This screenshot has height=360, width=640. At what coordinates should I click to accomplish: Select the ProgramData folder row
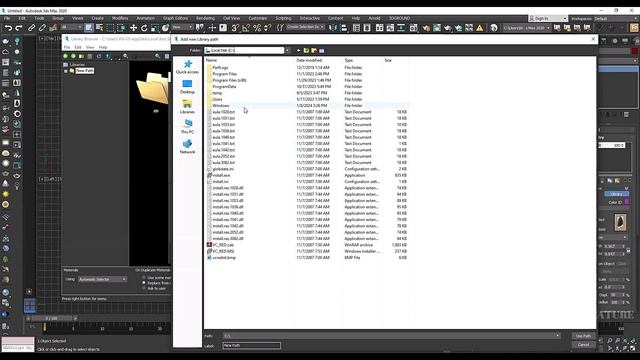pyautogui.click(x=307, y=87)
